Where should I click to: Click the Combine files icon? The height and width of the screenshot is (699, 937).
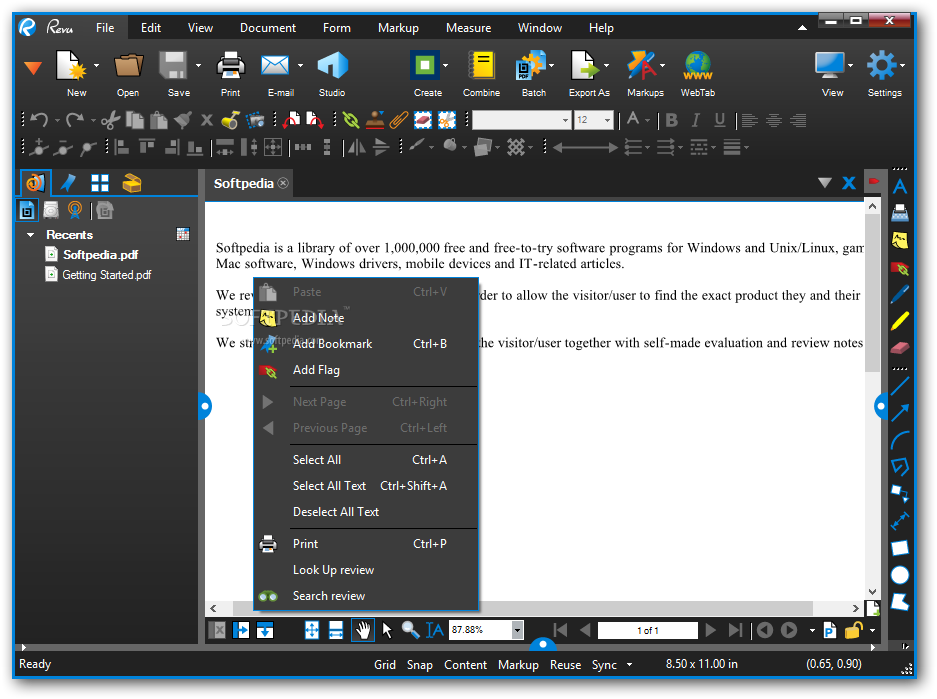coord(482,65)
